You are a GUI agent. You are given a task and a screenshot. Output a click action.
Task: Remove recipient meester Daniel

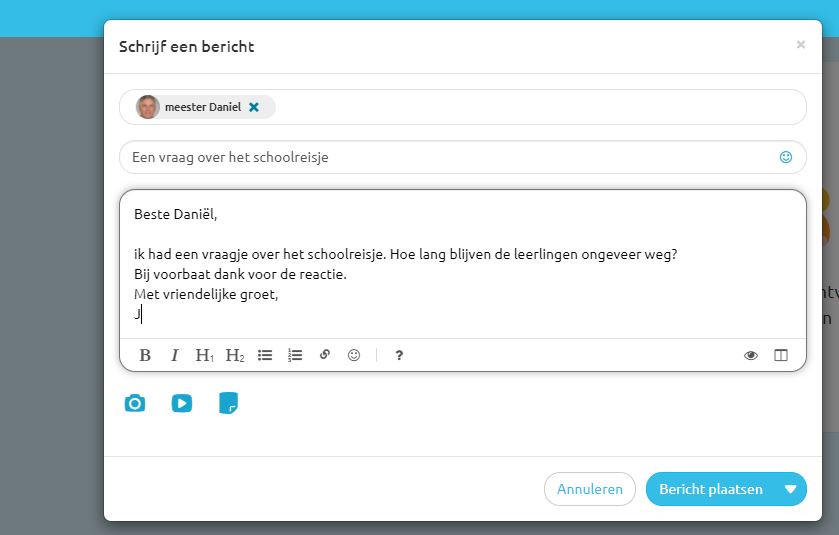pyautogui.click(x=254, y=107)
